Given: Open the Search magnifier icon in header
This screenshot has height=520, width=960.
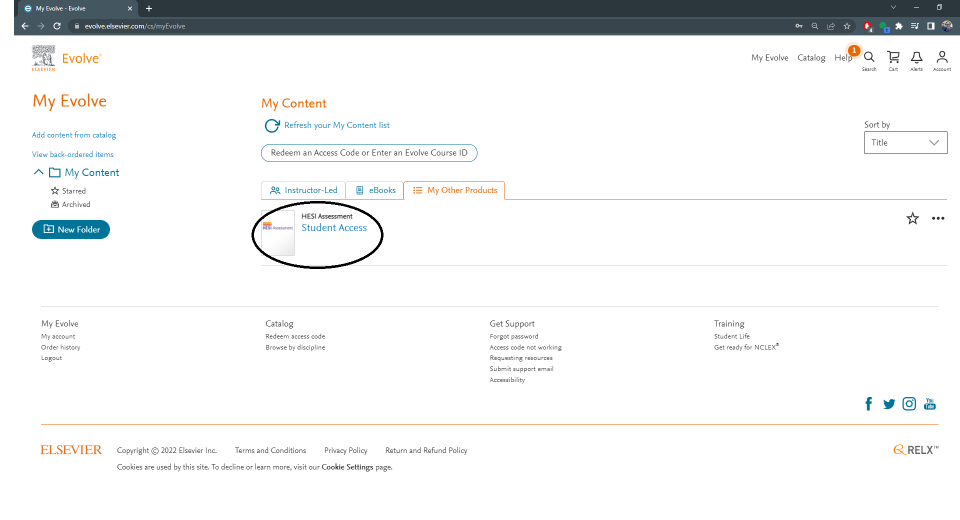Looking at the screenshot, I should pos(869,58).
